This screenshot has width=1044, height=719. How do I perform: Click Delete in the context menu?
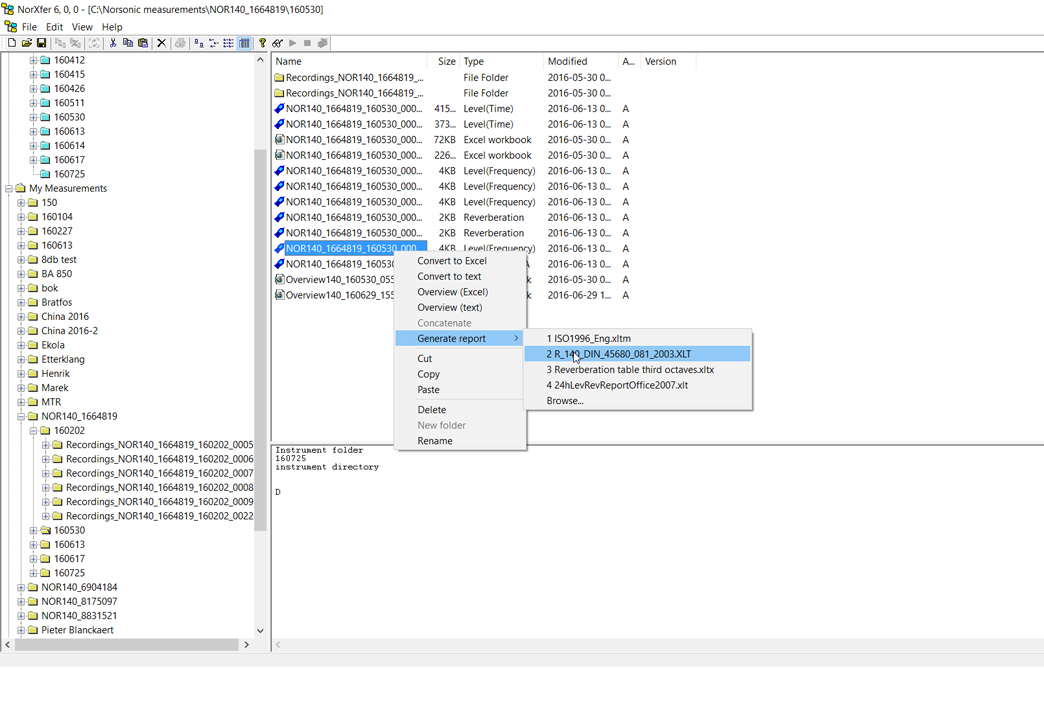pos(461,409)
